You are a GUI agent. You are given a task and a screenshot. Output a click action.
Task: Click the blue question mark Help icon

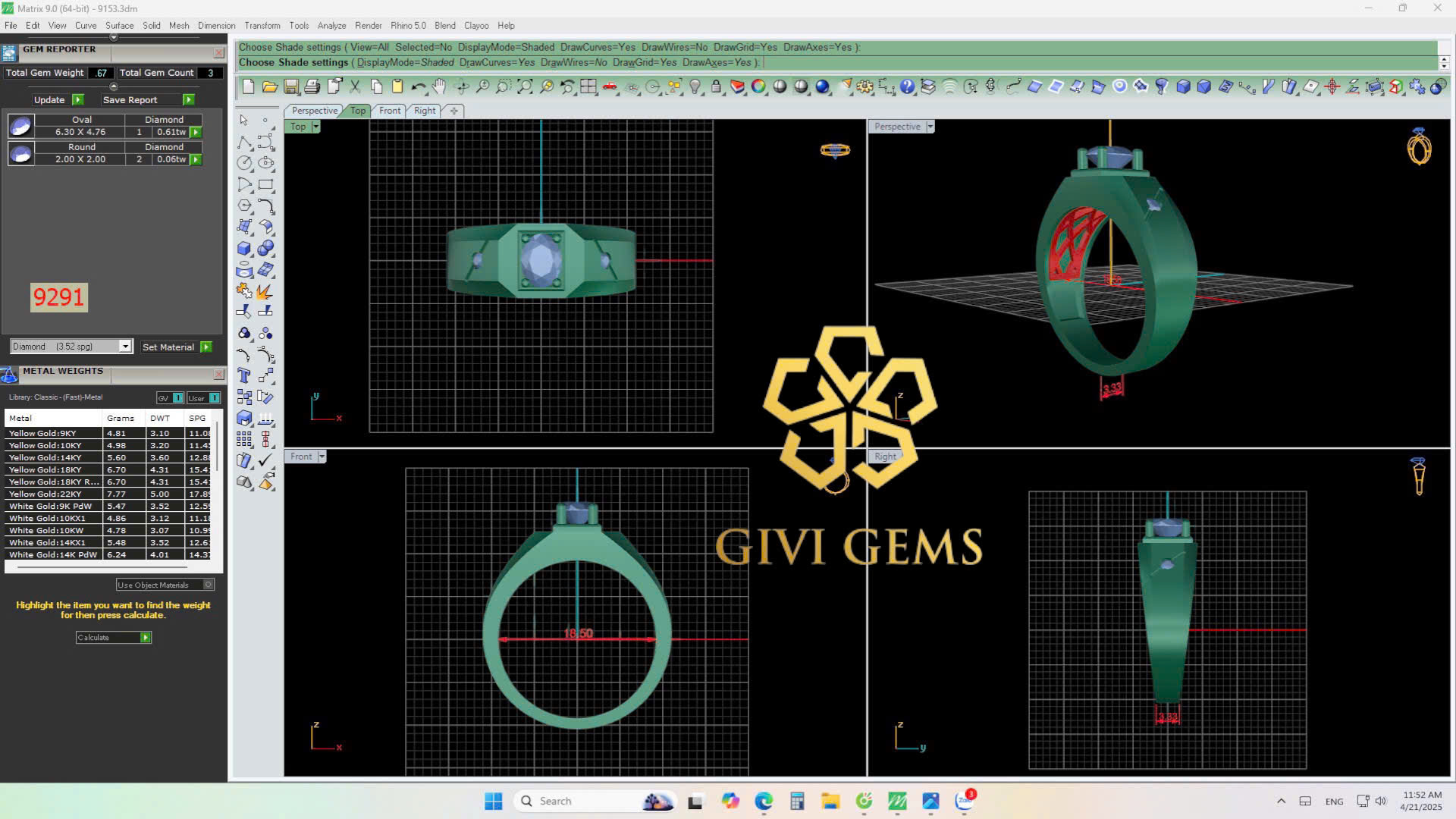pyautogui.click(x=907, y=87)
